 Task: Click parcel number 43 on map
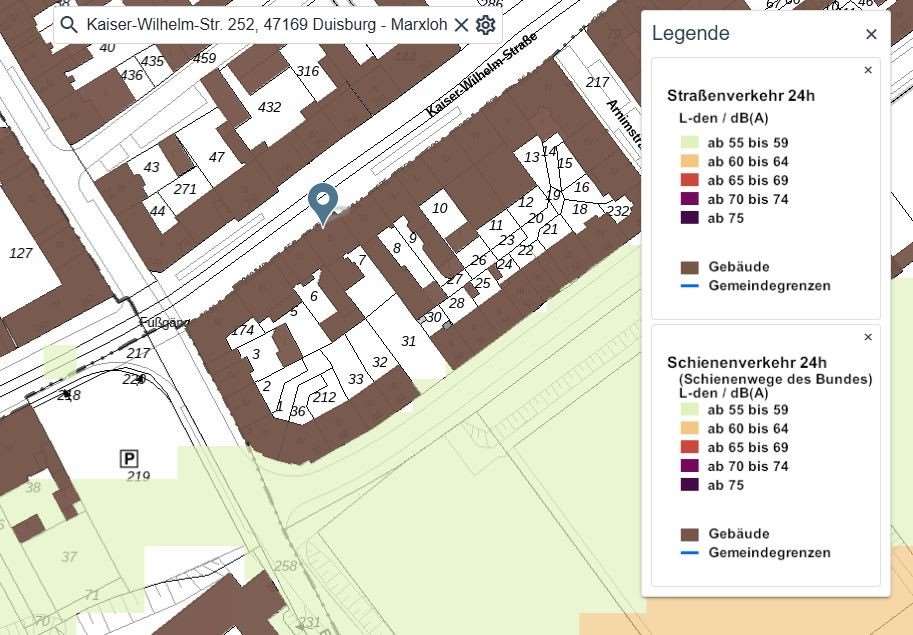click(151, 167)
